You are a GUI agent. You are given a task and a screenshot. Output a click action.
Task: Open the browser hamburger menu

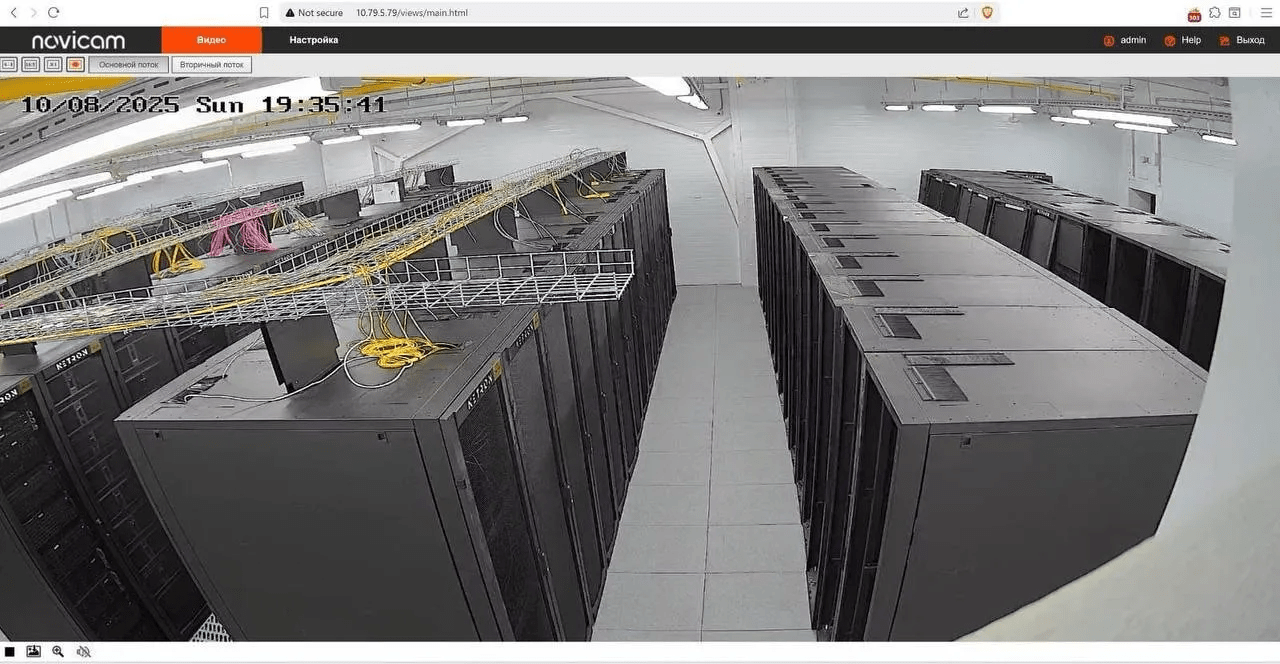1265,13
